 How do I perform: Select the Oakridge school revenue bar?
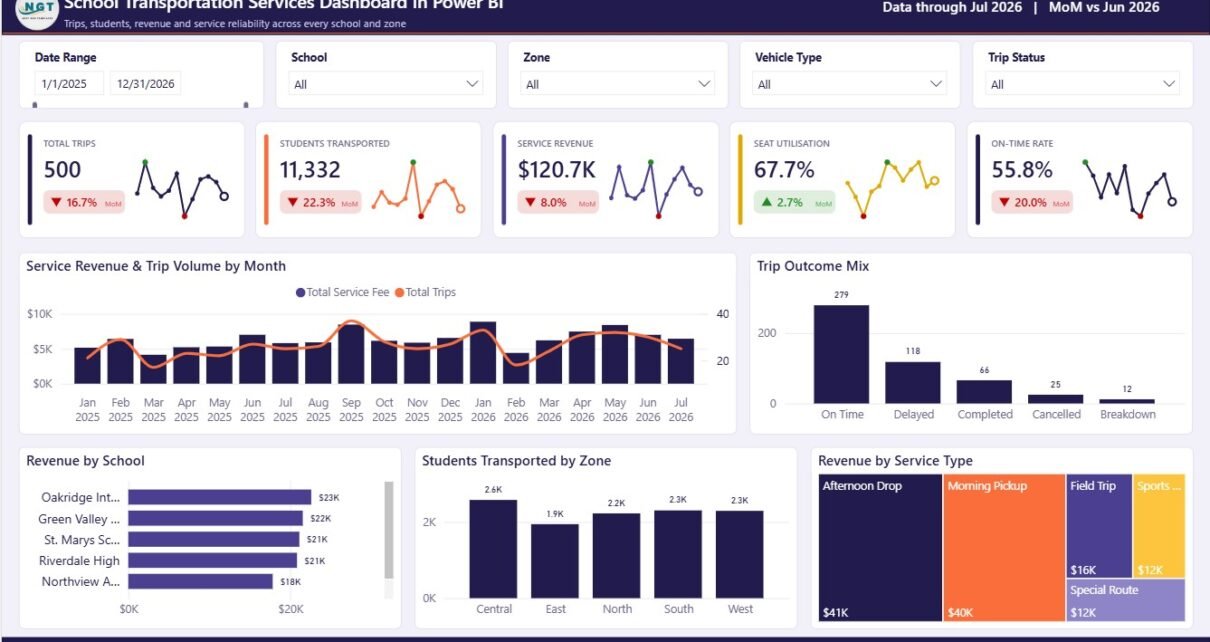(x=219, y=497)
